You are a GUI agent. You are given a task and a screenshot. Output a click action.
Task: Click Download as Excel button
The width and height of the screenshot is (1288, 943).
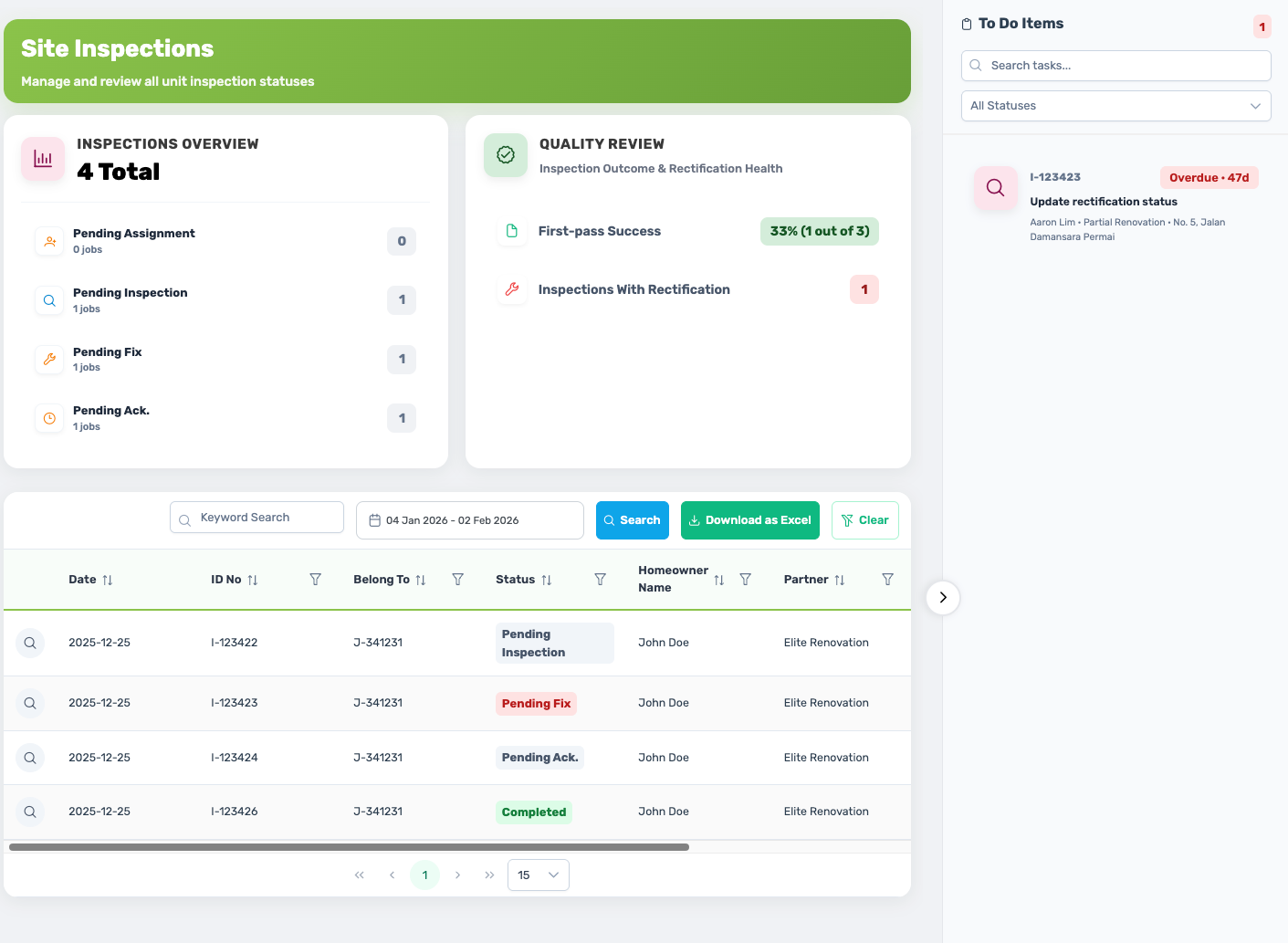[749, 520]
